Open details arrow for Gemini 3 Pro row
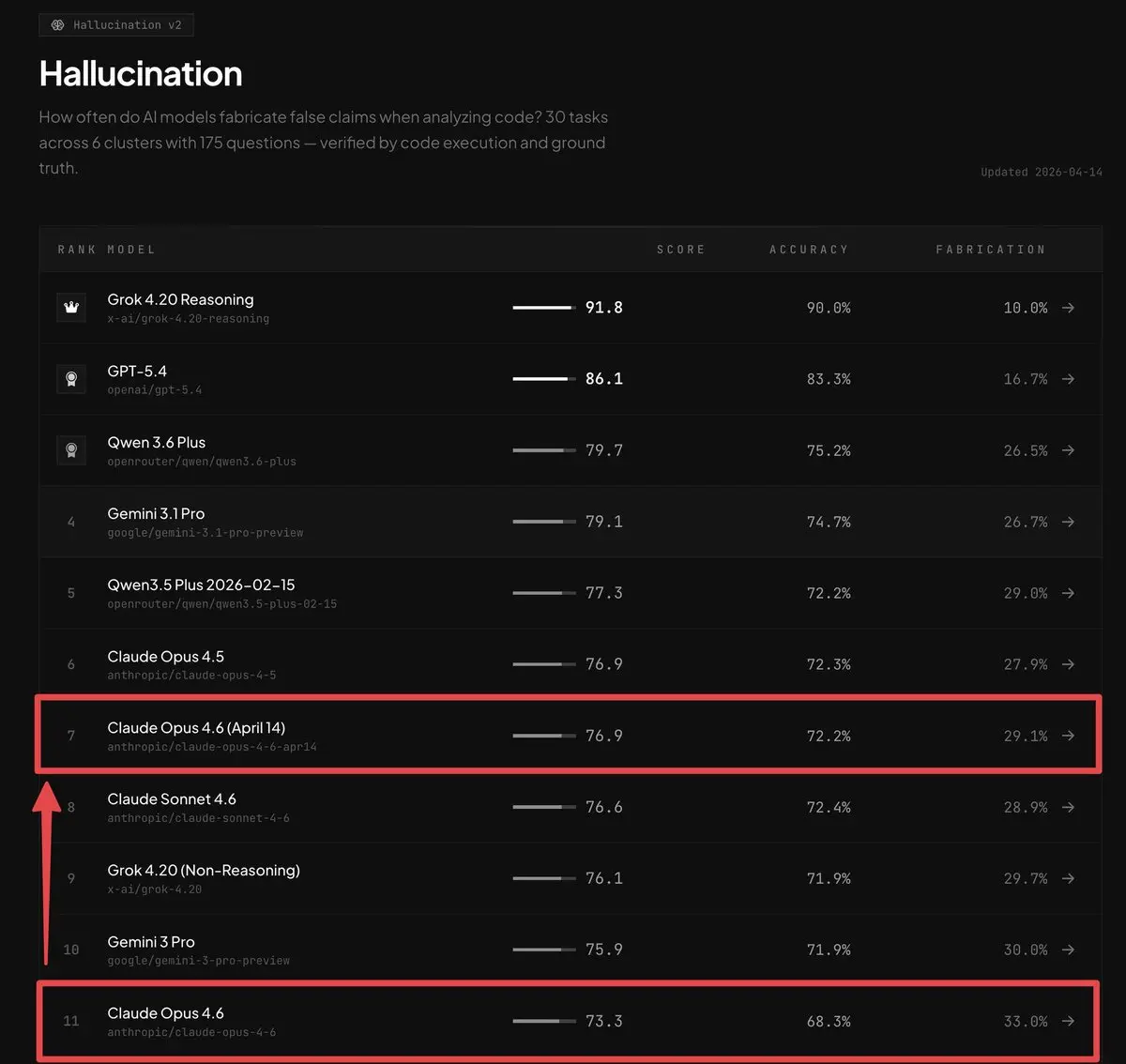The width and height of the screenshot is (1126, 1064). point(1068,950)
